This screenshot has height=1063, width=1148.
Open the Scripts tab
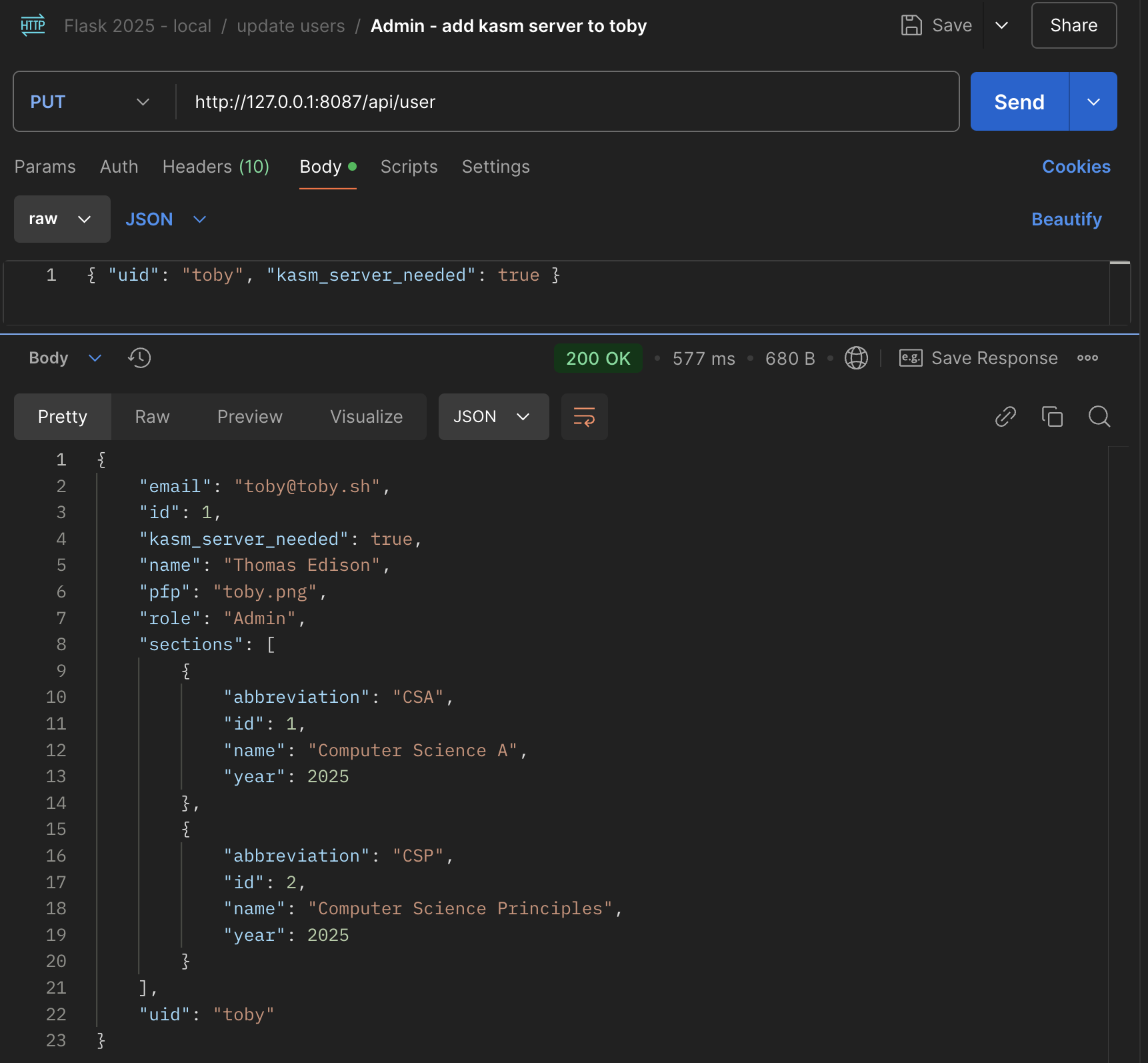tap(409, 167)
